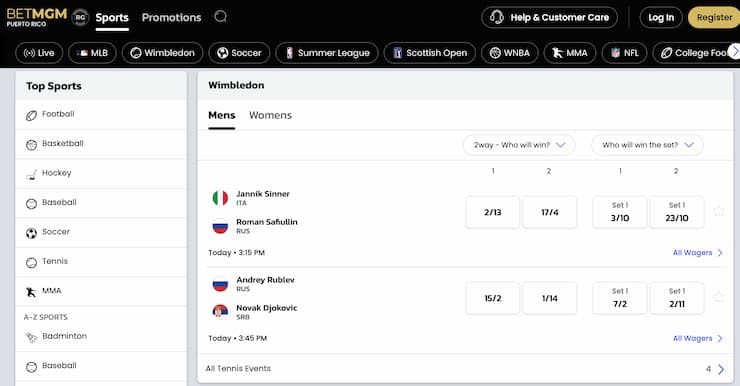Viewport: 740px width, 386px height.
Task: Bet Sinner Set 1 at 3/10
Action: click(x=620, y=212)
